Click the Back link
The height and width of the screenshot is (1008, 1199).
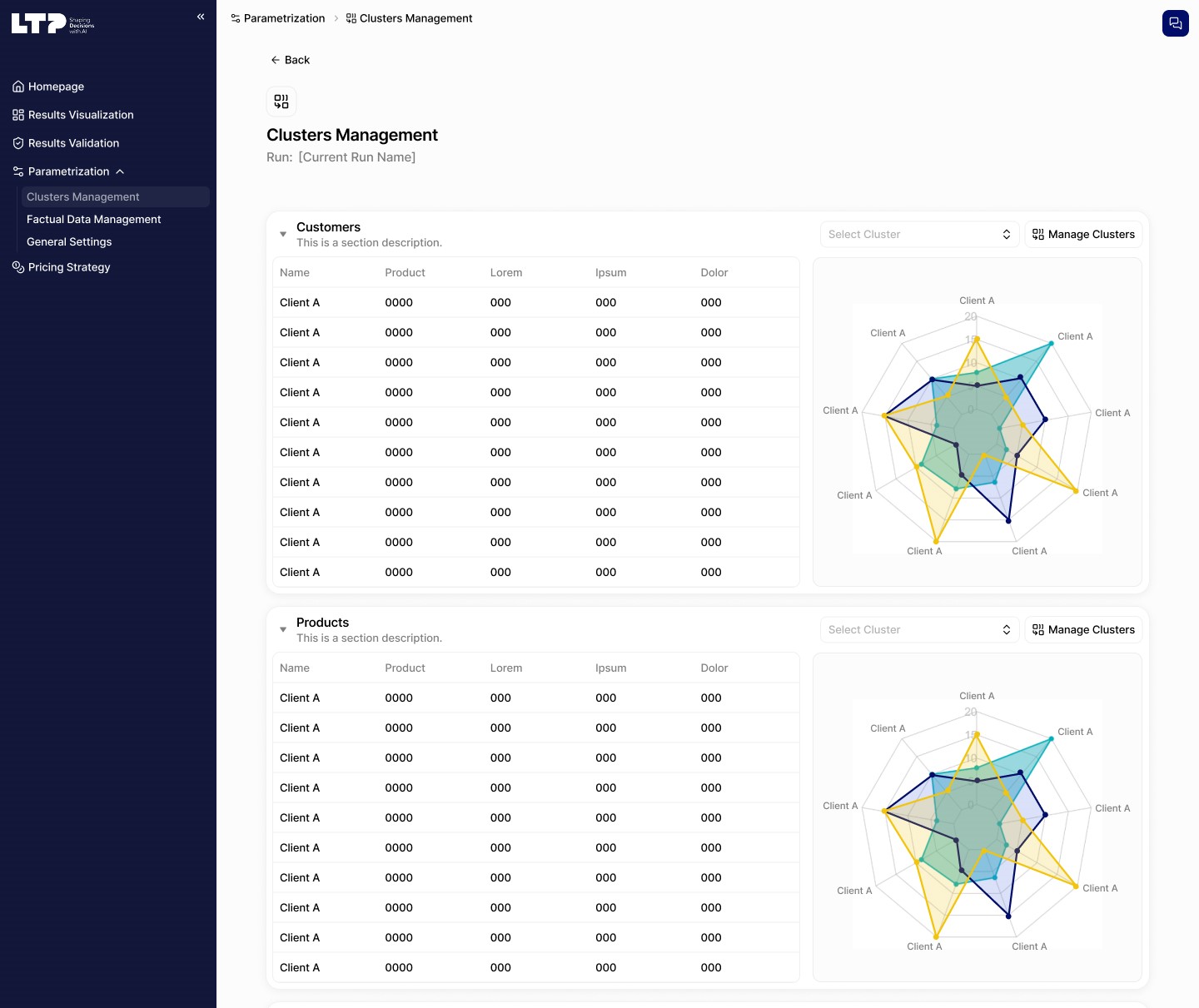290,59
